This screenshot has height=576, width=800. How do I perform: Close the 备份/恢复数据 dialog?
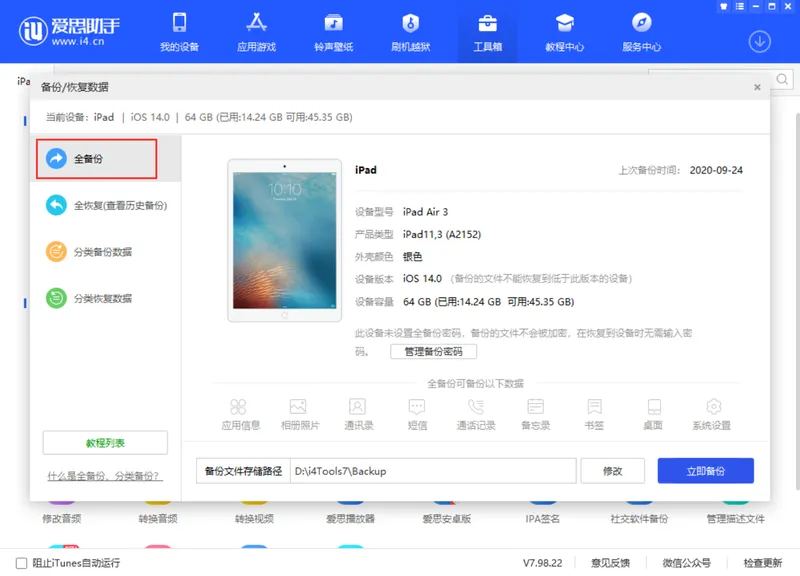(757, 87)
